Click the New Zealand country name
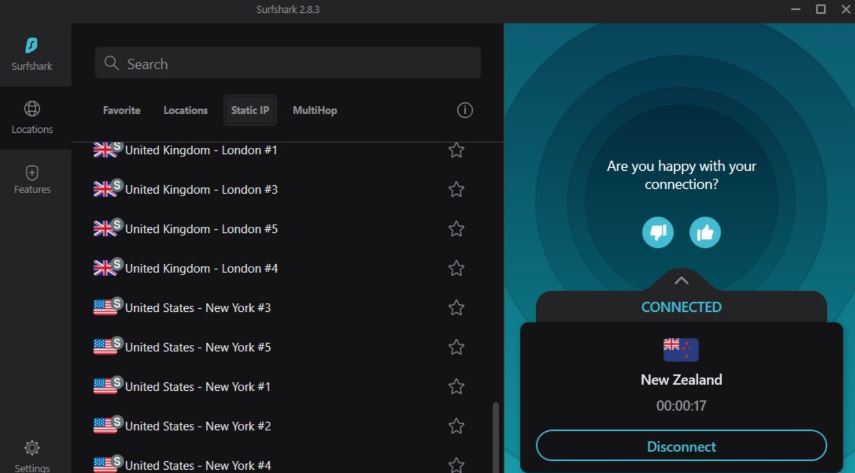Viewport: 855px width, 473px height. (681, 380)
